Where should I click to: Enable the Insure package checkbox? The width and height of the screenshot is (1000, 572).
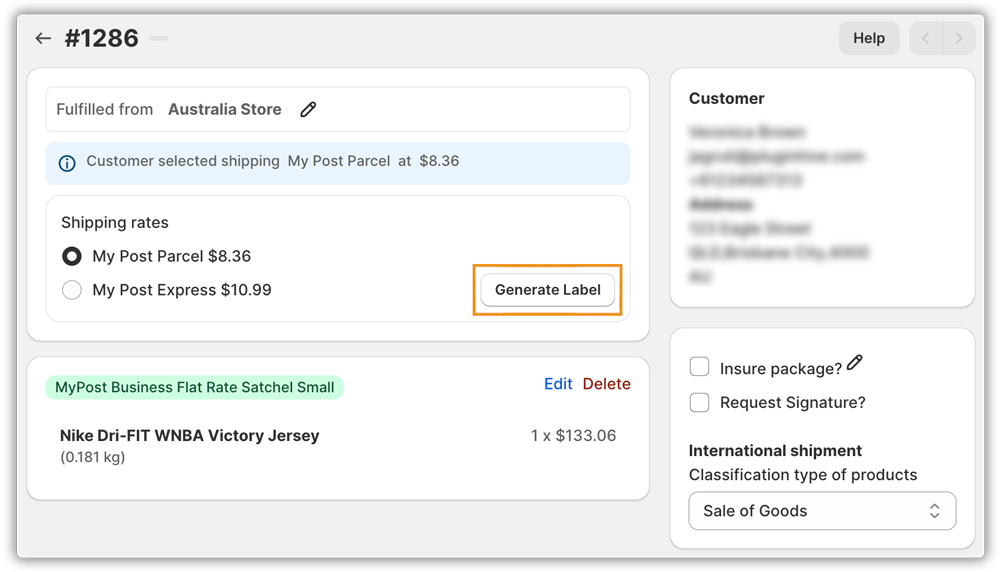[x=700, y=368]
